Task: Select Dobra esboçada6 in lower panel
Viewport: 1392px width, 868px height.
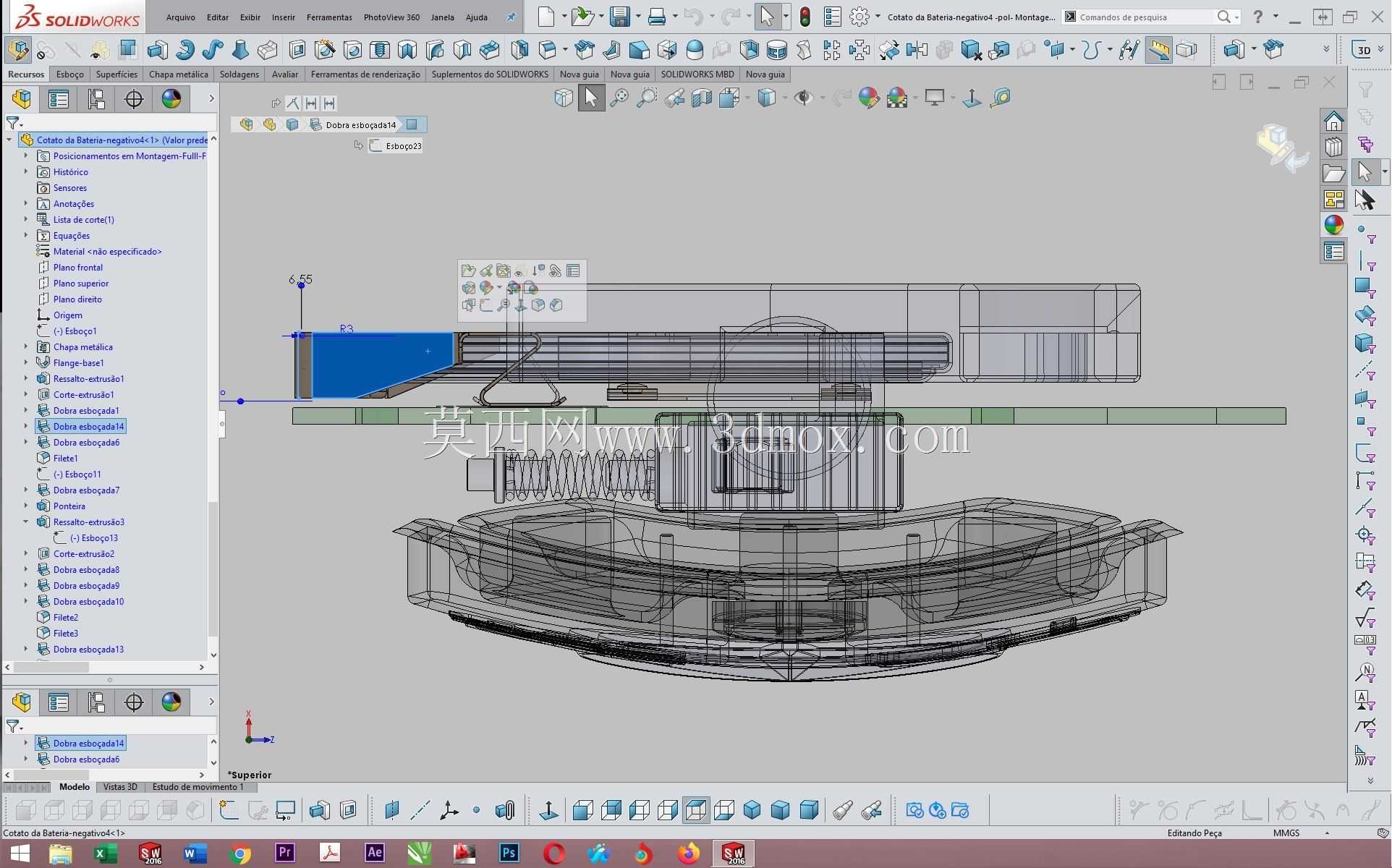Action: tap(86, 759)
